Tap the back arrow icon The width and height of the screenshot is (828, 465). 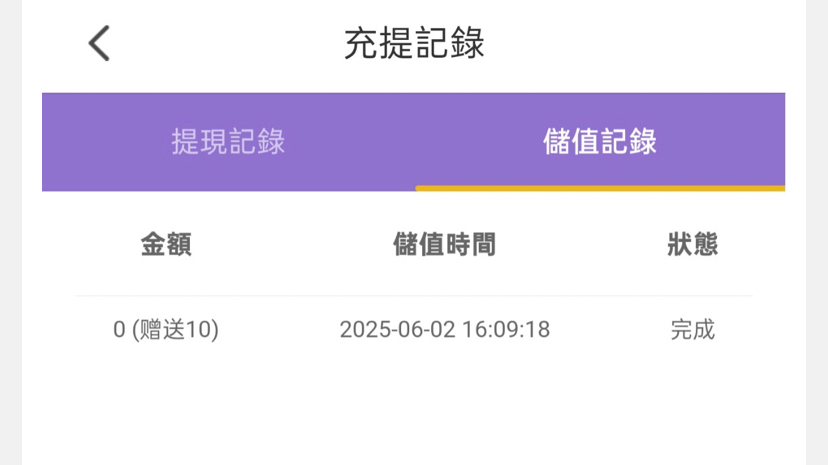click(99, 44)
